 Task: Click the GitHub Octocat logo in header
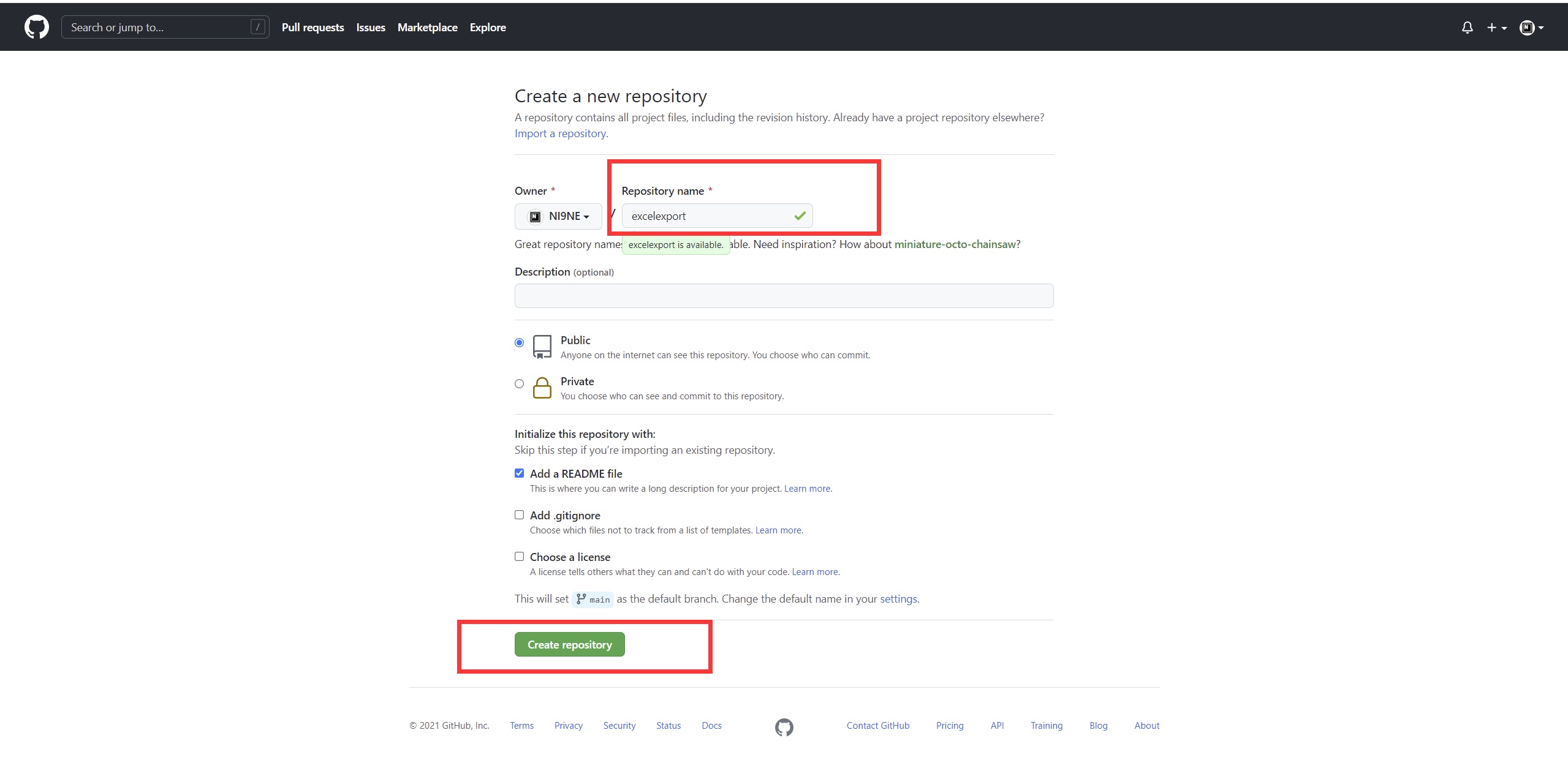point(37,27)
